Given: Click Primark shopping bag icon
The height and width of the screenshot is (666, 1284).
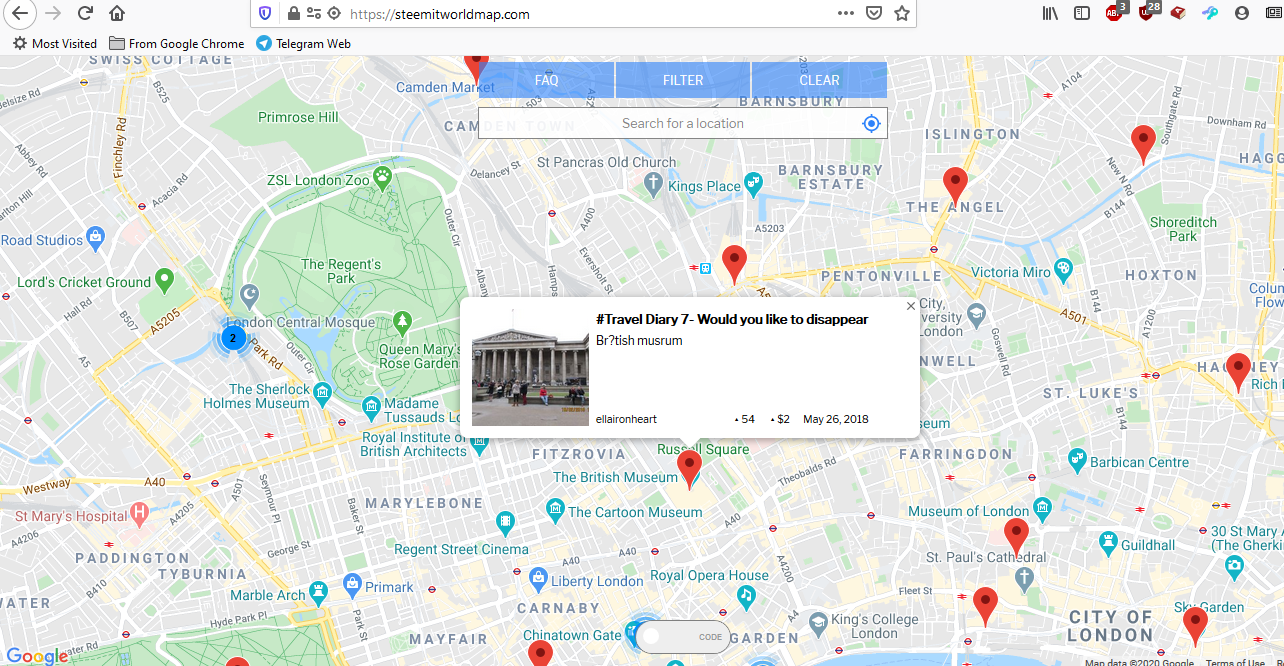Looking at the screenshot, I should [x=352, y=583].
